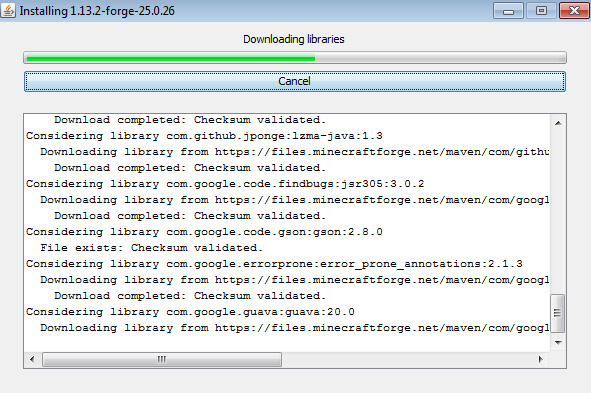
Task: Click the horizontal scrollbar track right of thumb
Action: point(407,359)
